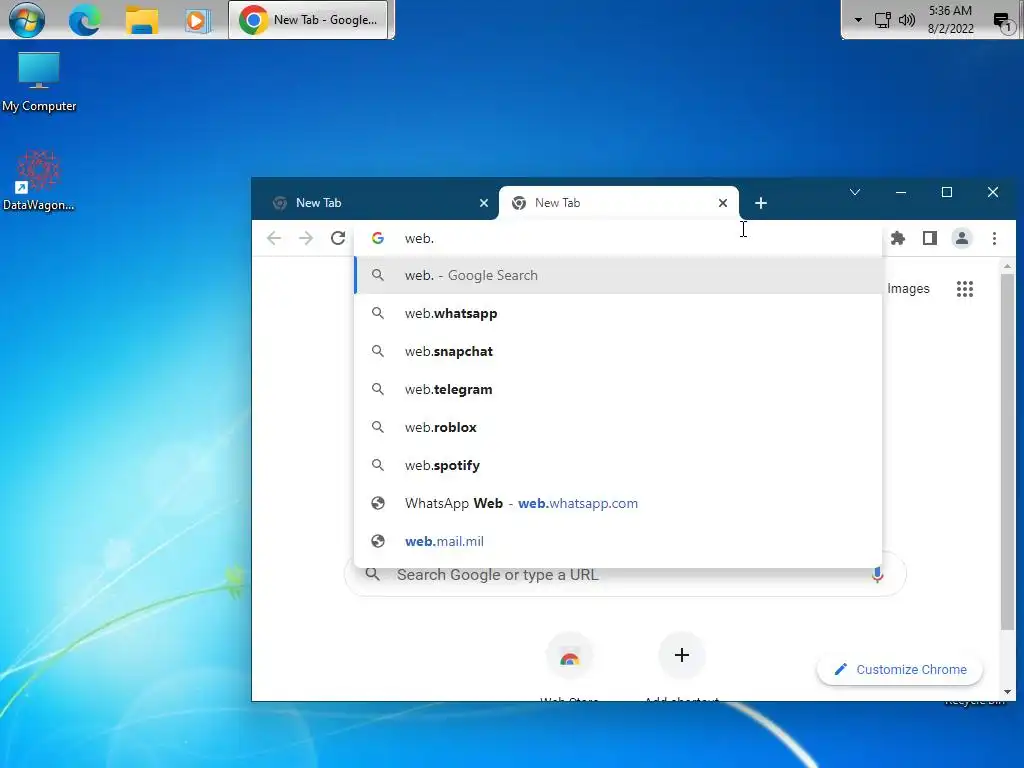Open WhatsApp Web web.whatsapp.com suggestion
The height and width of the screenshot is (768, 1024).
click(x=618, y=503)
